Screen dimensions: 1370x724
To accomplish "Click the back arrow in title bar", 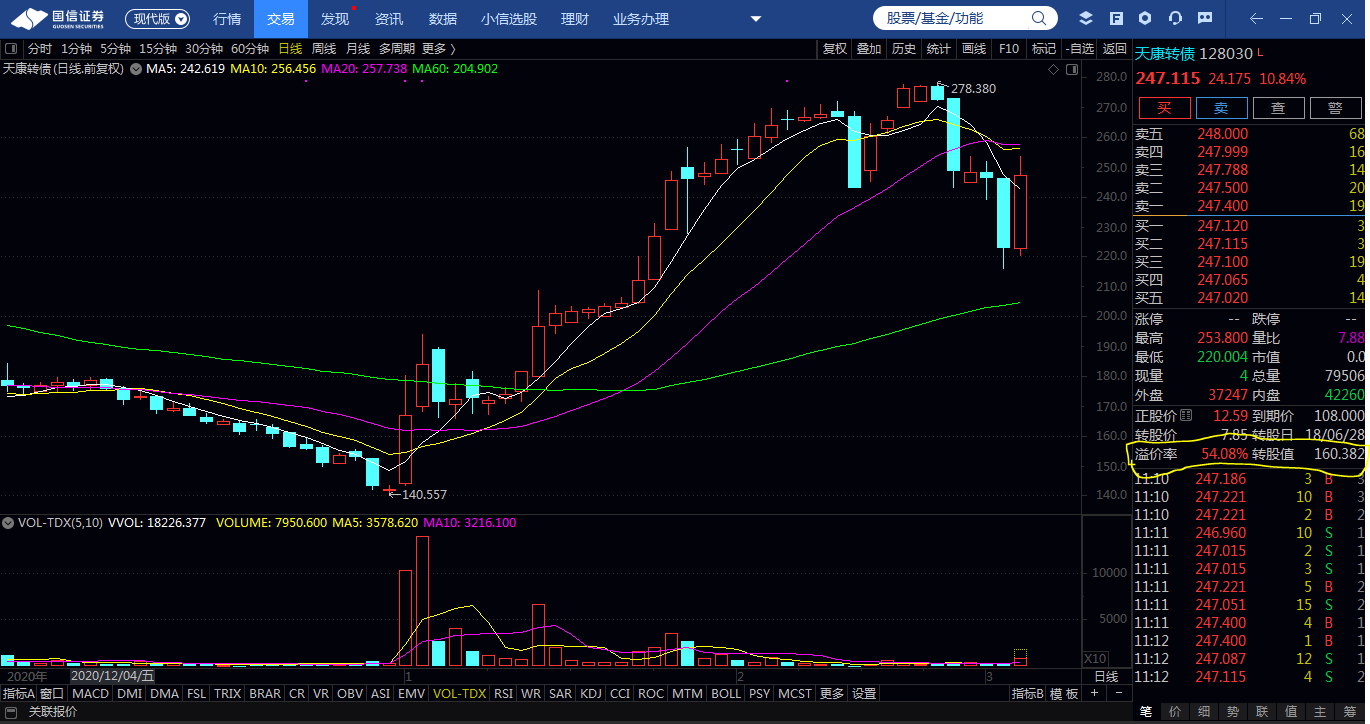I will 1256,19.
